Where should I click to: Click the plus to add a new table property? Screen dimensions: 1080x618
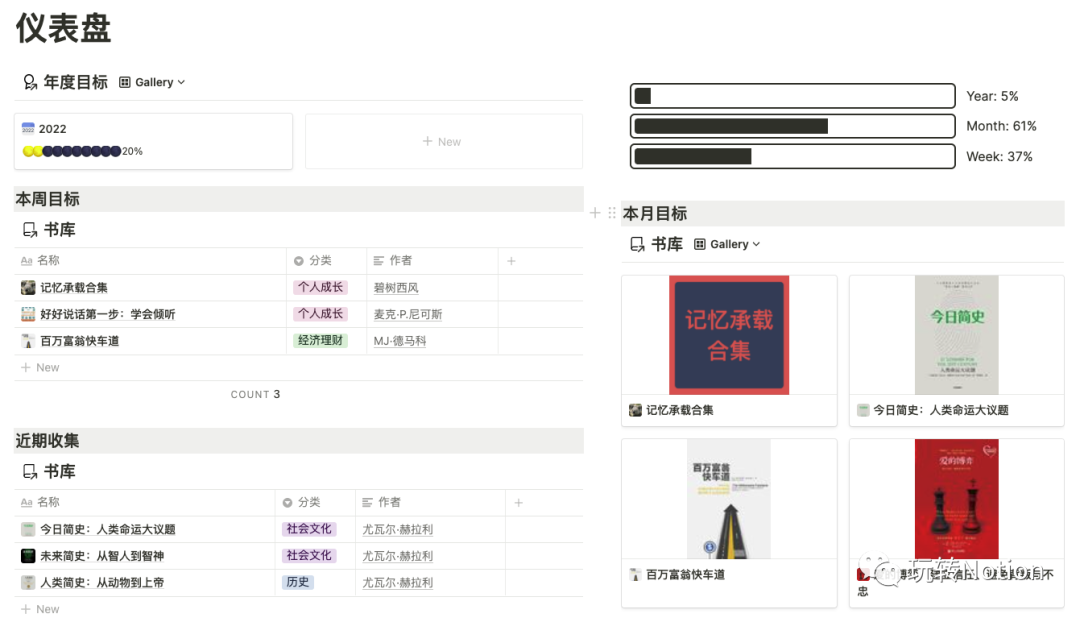pyautogui.click(x=510, y=260)
